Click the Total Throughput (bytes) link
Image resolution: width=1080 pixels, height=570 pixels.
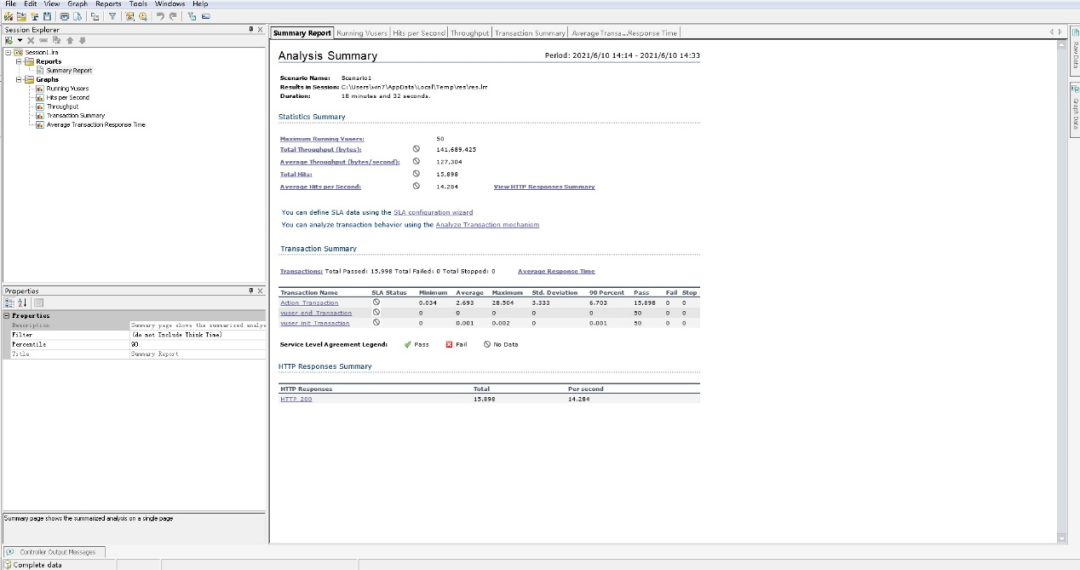pyautogui.click(x=320, y=149)
